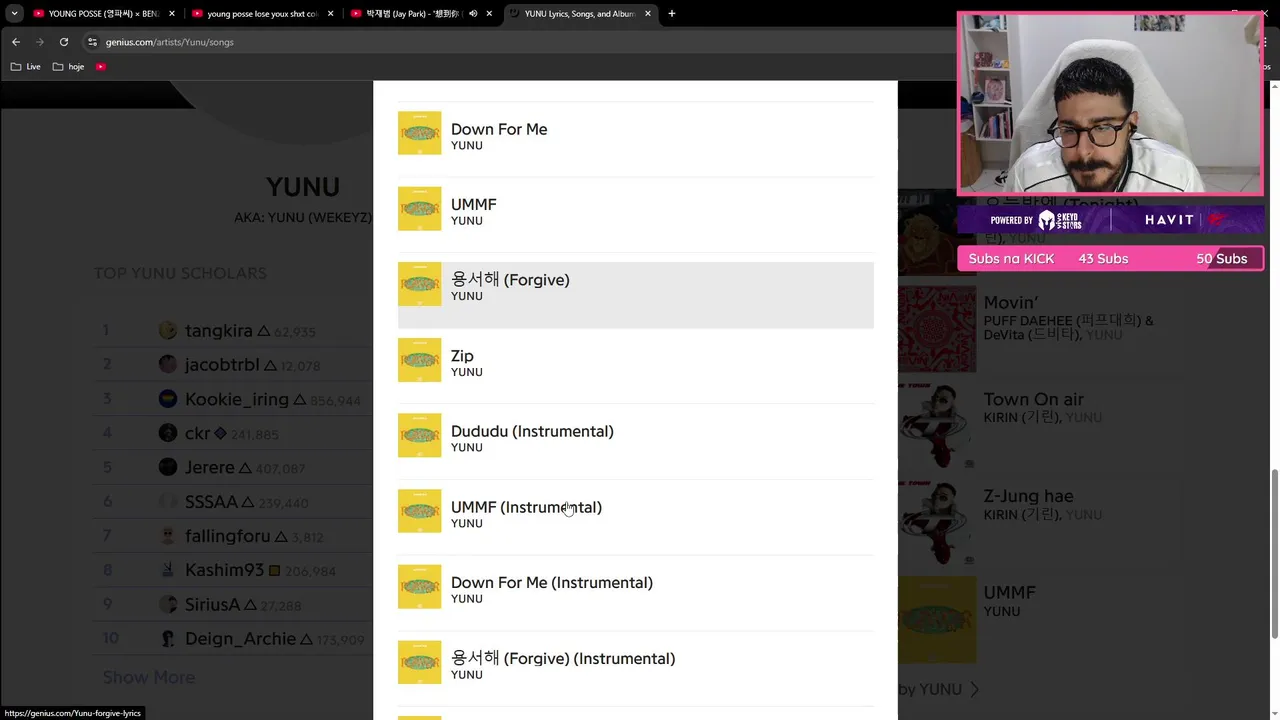The width and height of the screenshot is (1280, 720).
Task: Close the YOUNG POSSE tab
Action: pyautogui.click(x=172, y=14)
